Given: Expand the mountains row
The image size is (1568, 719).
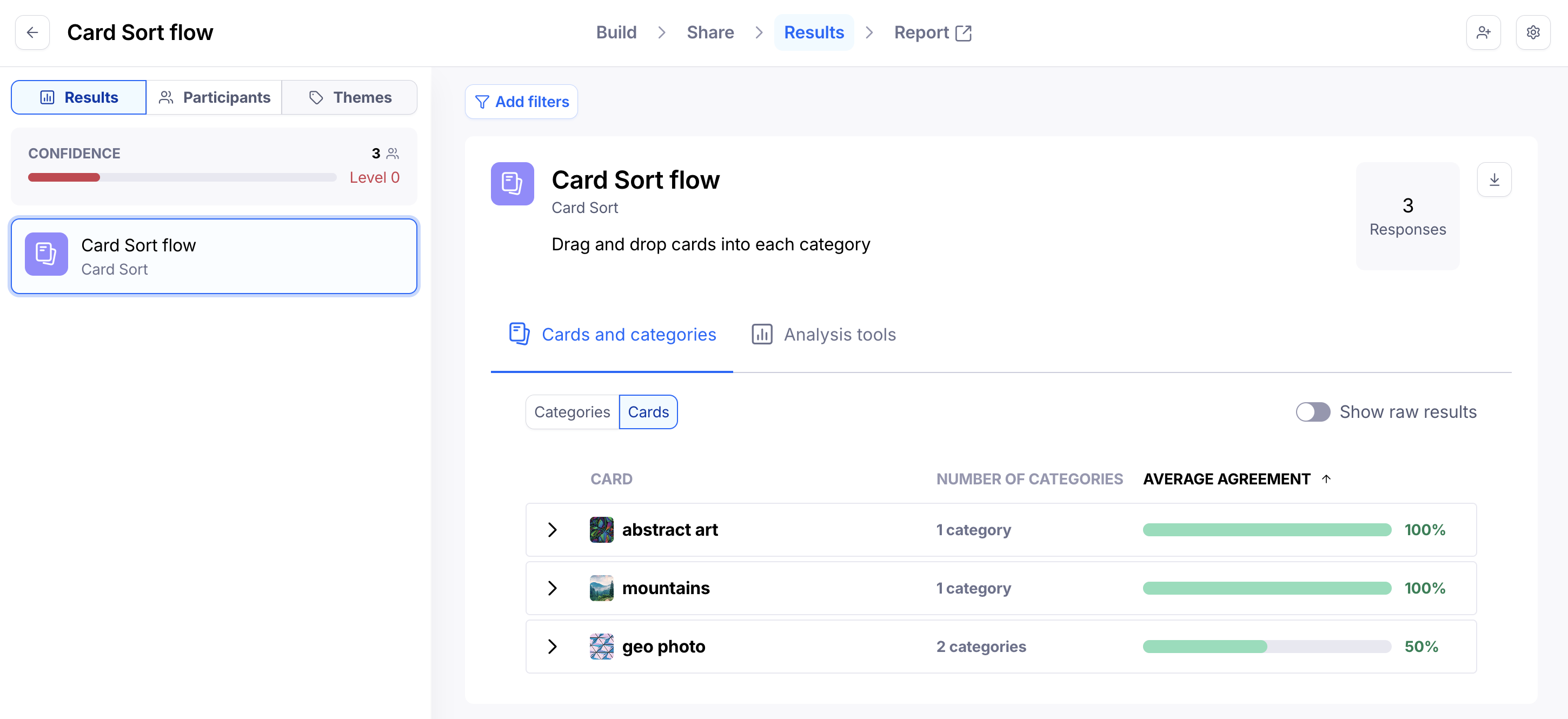Looking at the screenshot, I should [x=552, y=588].
